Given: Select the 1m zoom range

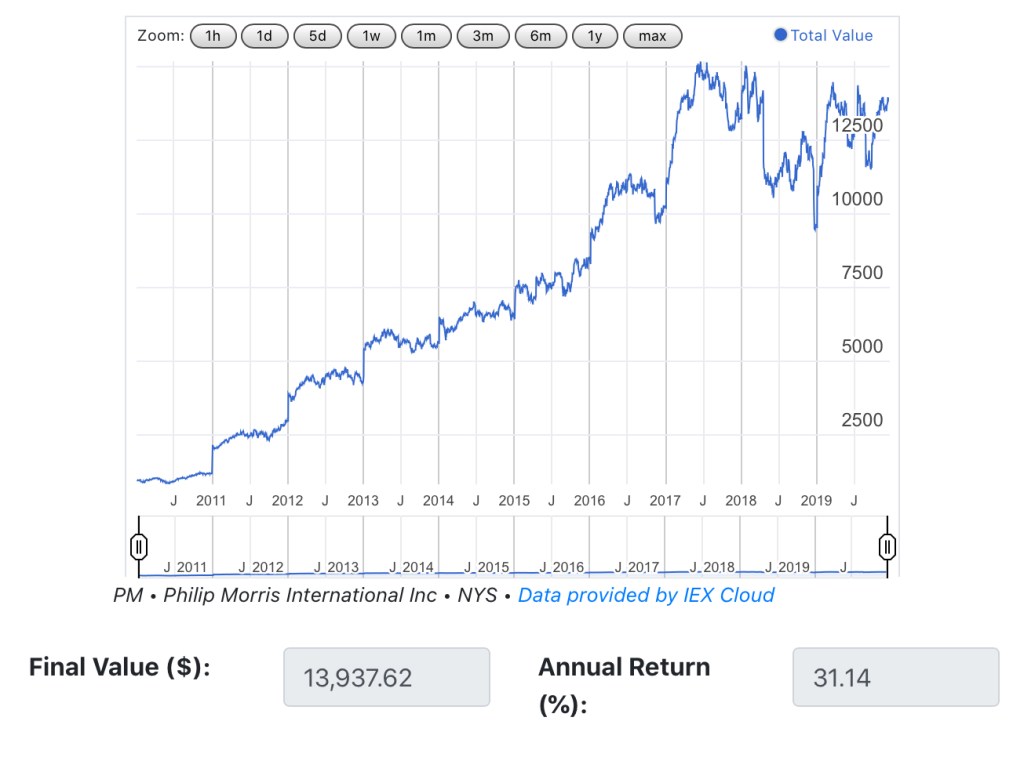Looking at the screenshot, I should [x=426, y=36].
